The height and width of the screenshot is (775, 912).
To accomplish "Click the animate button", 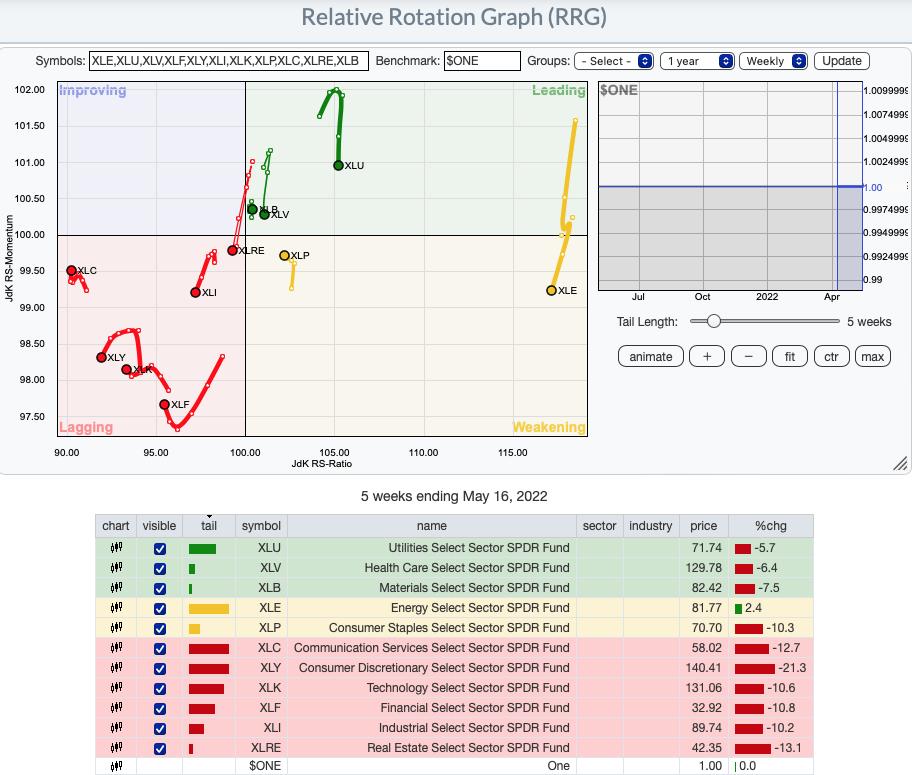I will [x=651, y=356].
